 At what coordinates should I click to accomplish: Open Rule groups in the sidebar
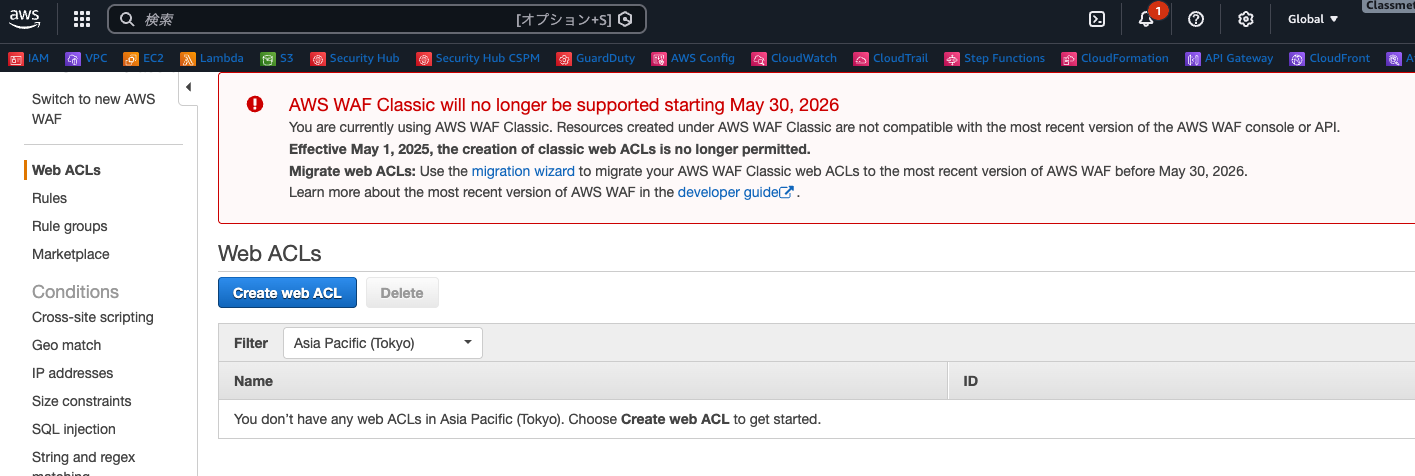pos(70,226)
